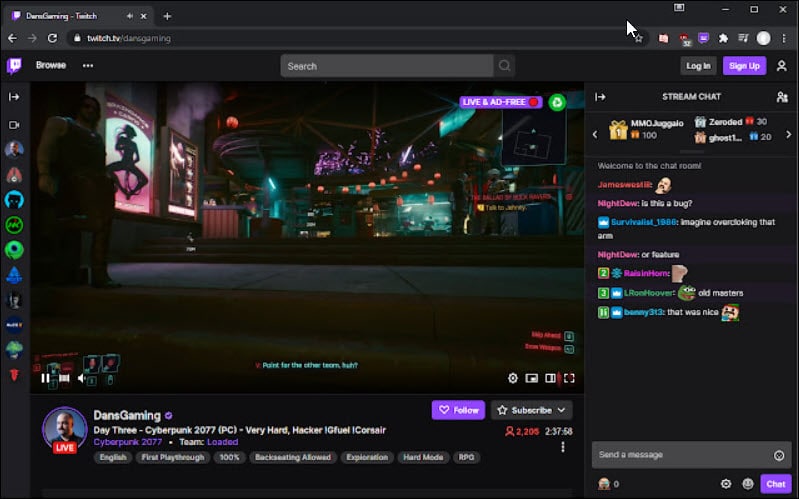Open the first recommended channel avatar in sidebar

(x=14, y=150)
